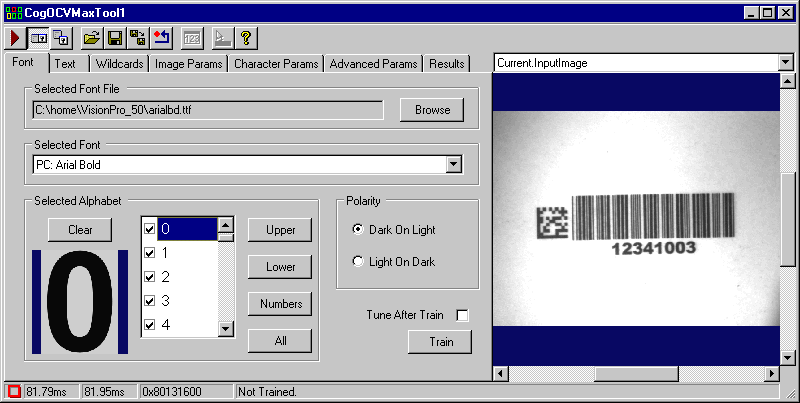The width and height of the screenshot is (800, 403).
Task: Click the Upper button
Action: (x=280, y=230)
